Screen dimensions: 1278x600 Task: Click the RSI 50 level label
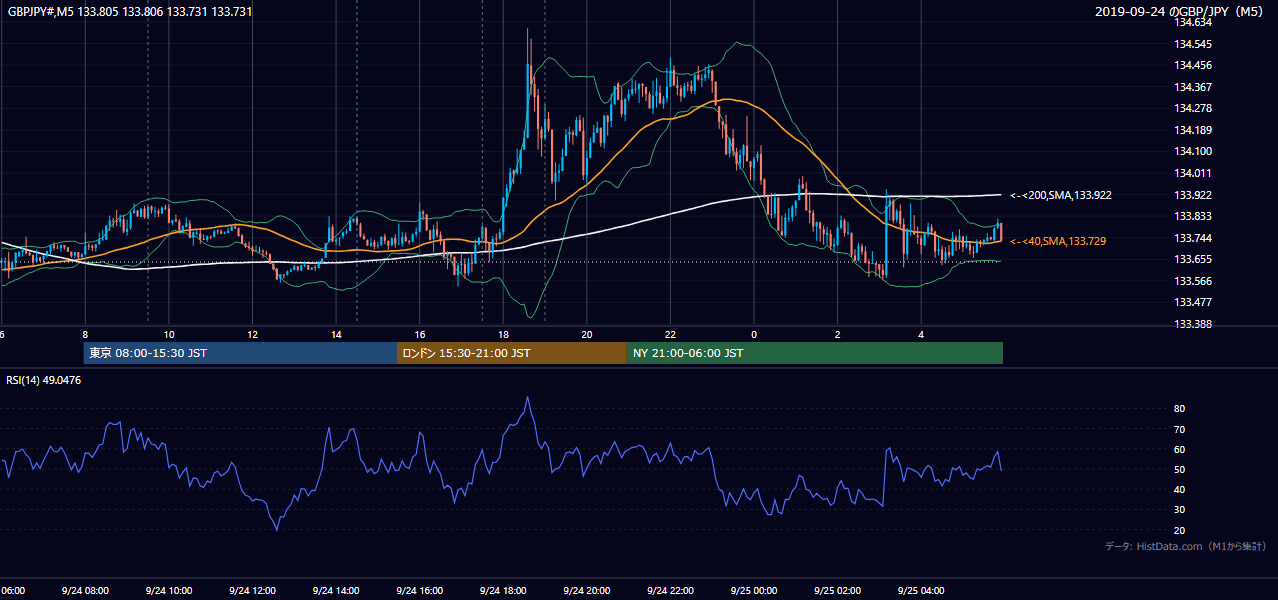point(1179,469)
